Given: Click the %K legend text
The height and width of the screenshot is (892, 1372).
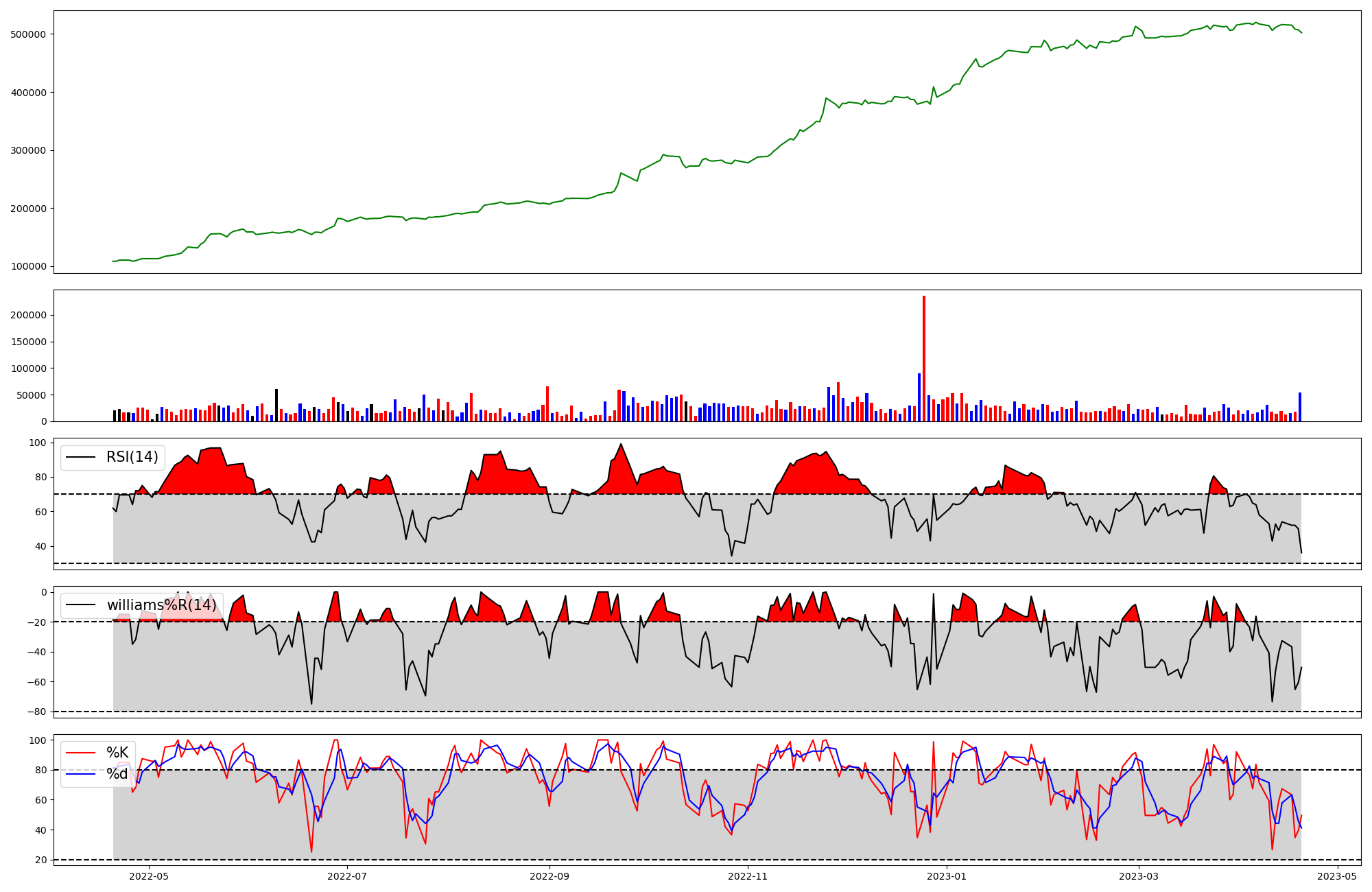Looking at the screenshot, I should click(117, 753).
